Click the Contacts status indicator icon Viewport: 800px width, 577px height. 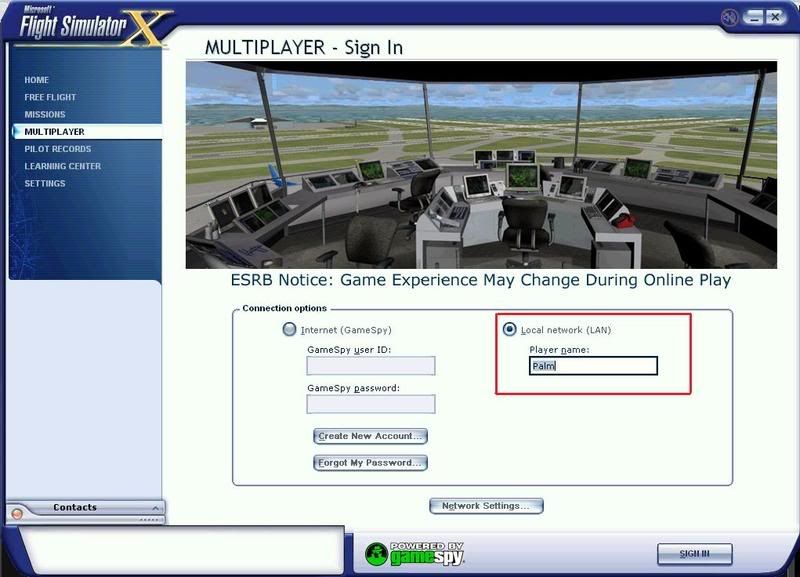(x=17, y=514)
